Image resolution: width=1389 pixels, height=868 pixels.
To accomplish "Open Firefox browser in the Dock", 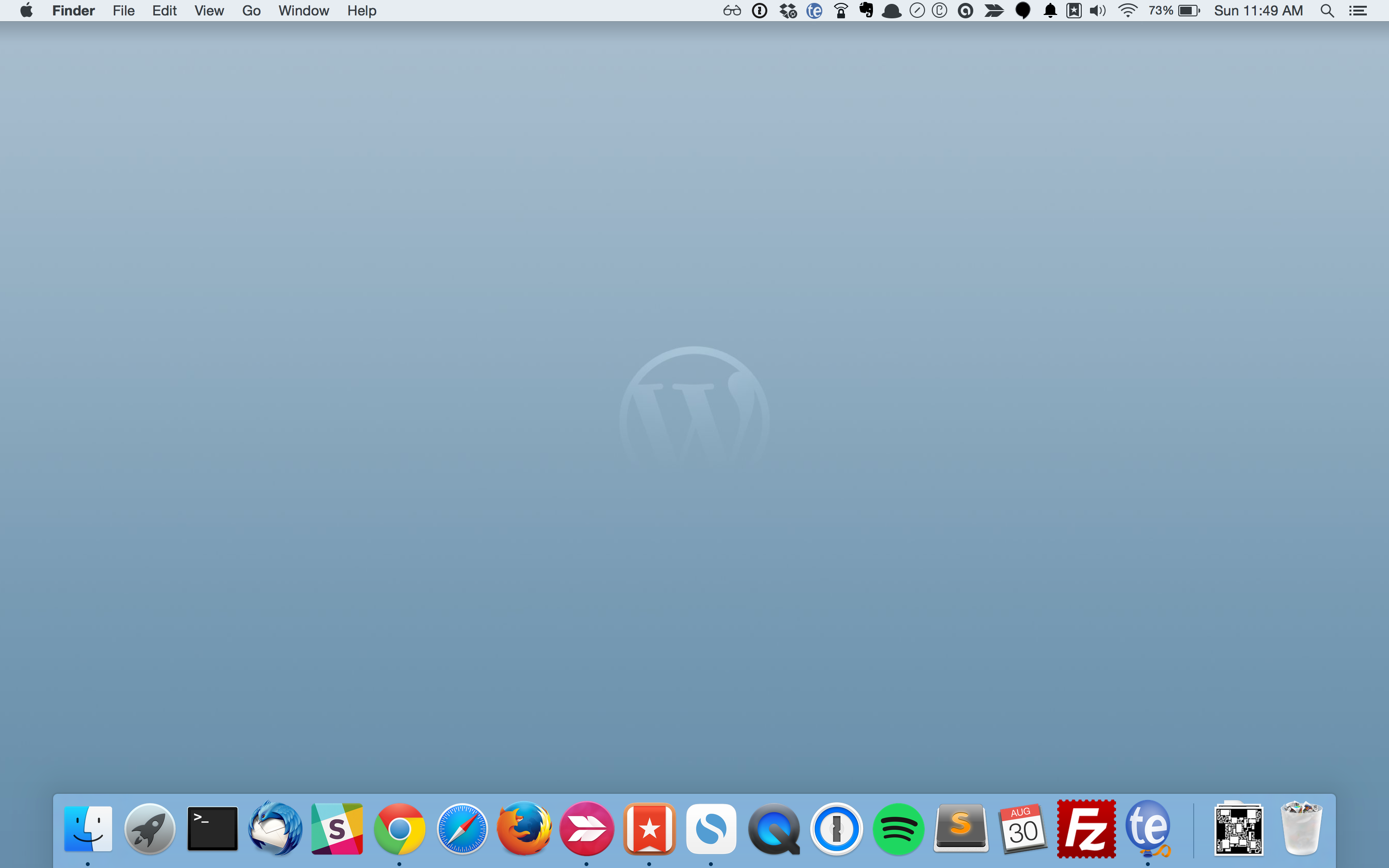I will [524, 829].
